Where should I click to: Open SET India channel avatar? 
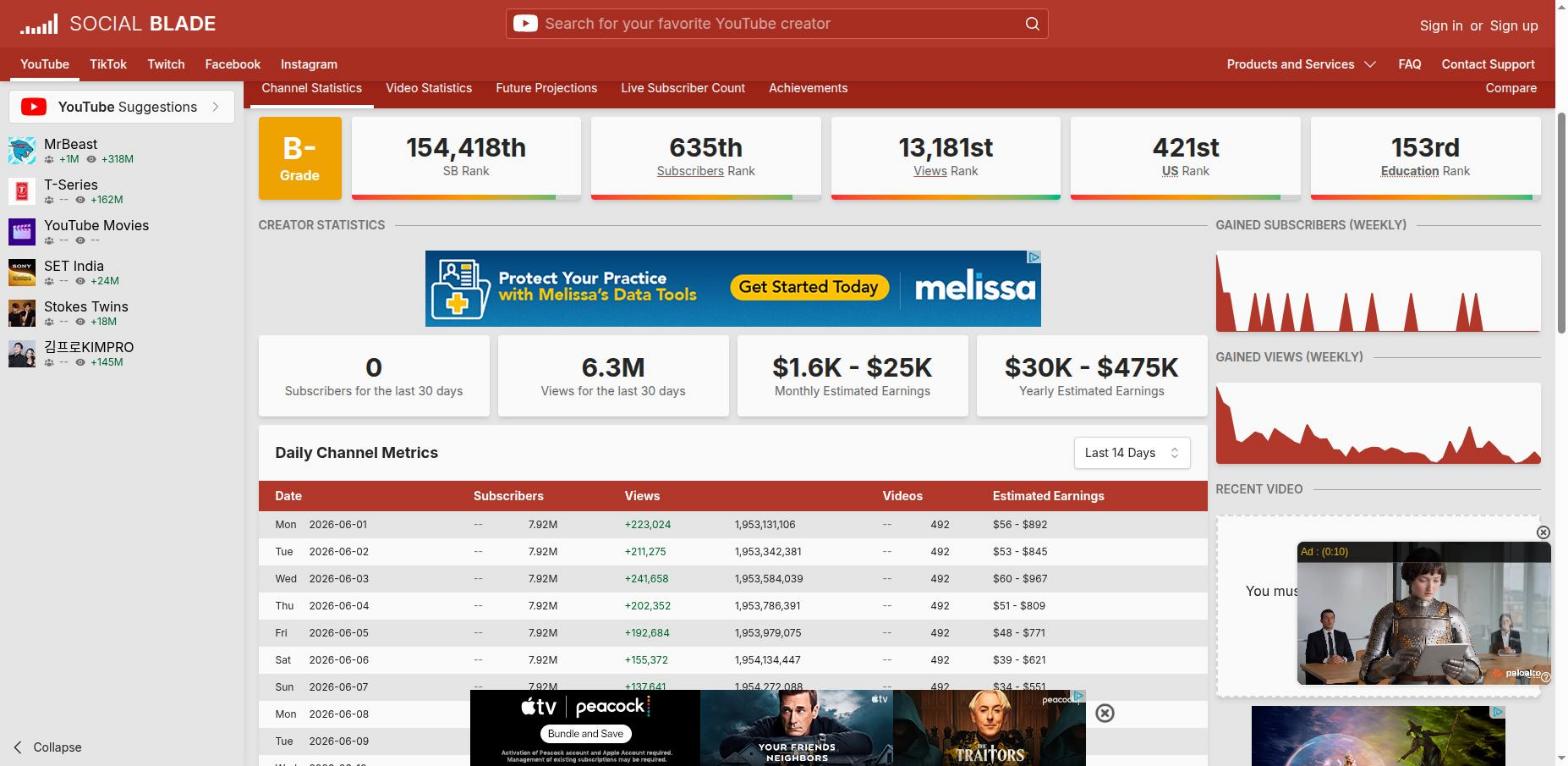point(22,273)
